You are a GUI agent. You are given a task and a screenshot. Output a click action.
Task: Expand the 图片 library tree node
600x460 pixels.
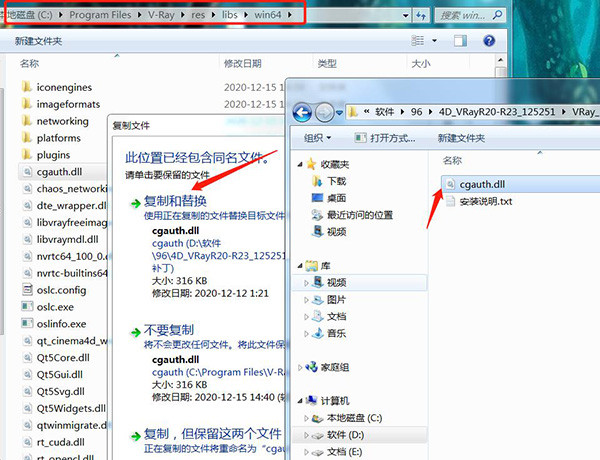pyautogui.click(x=308, y=300)
